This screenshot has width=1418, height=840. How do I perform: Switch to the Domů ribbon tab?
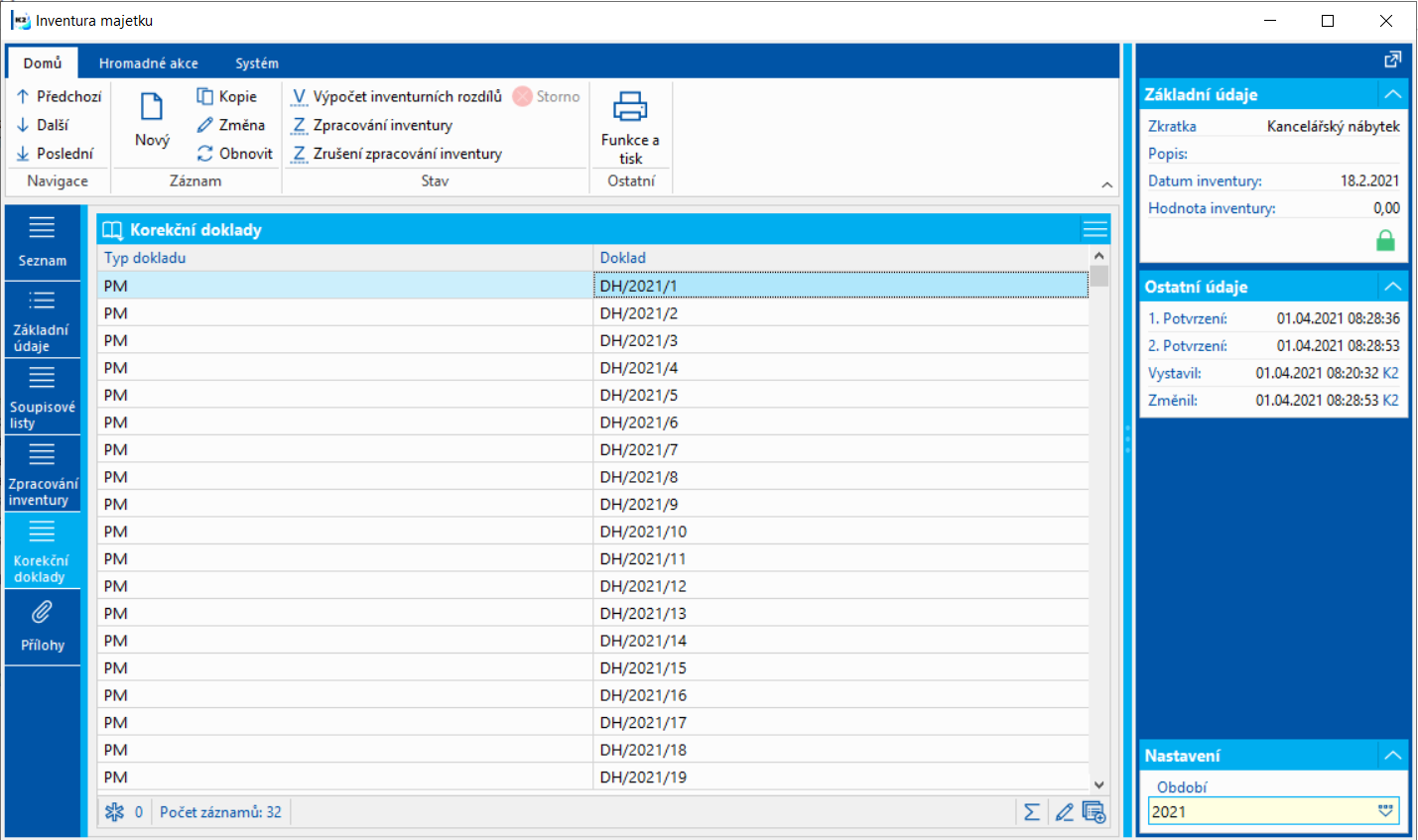43,62
